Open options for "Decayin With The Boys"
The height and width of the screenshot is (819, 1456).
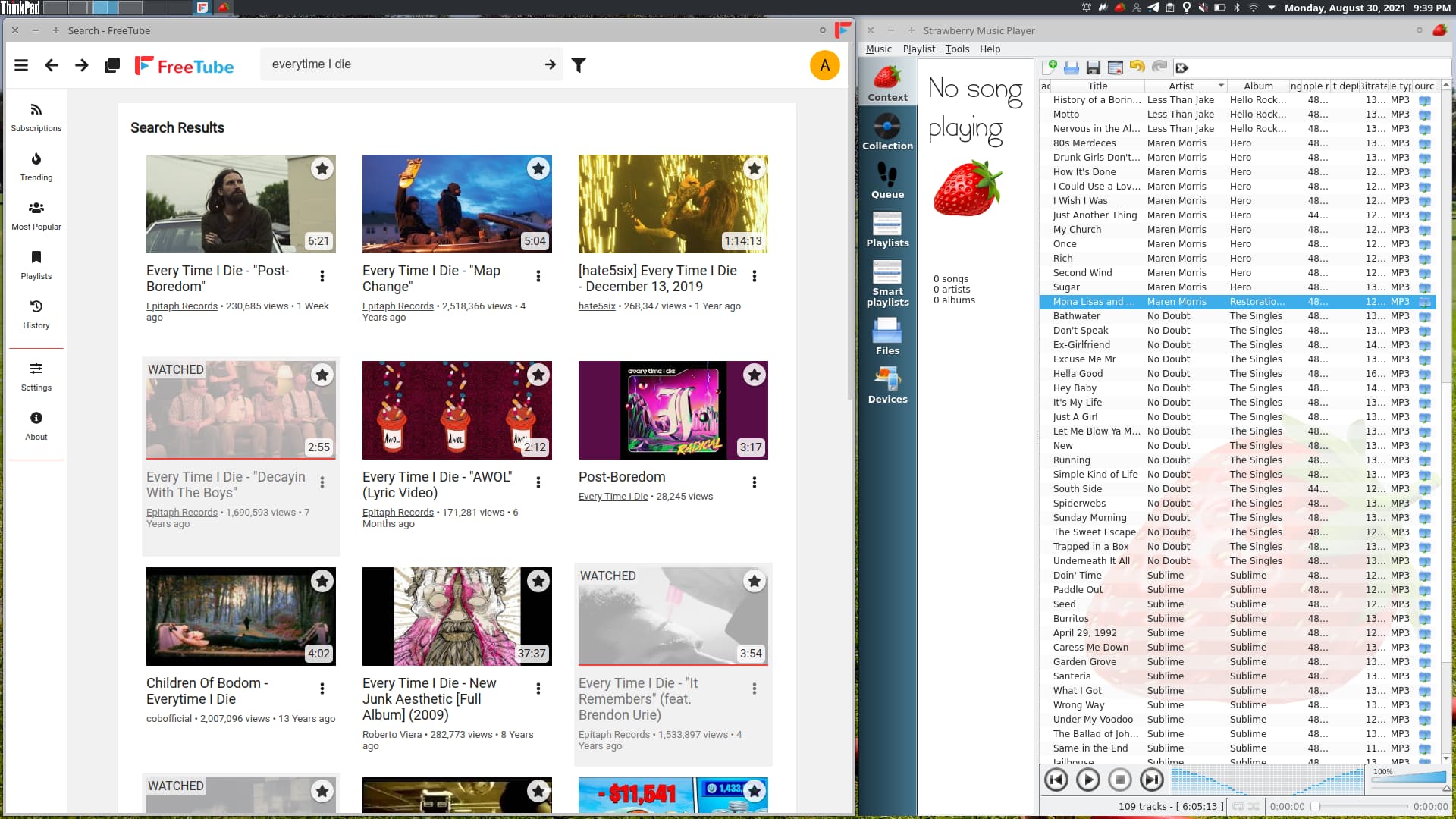(322, 482)
